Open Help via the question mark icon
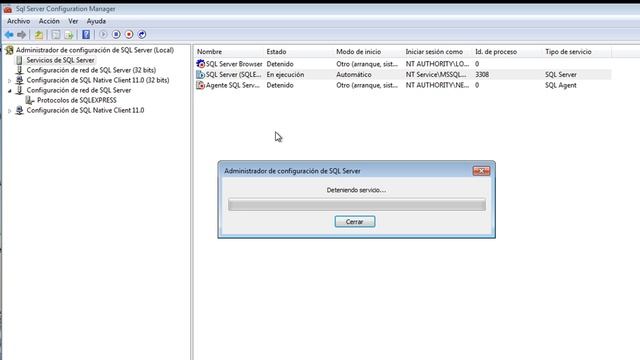This screenshot has width=640, height=360. click(86, 35)
